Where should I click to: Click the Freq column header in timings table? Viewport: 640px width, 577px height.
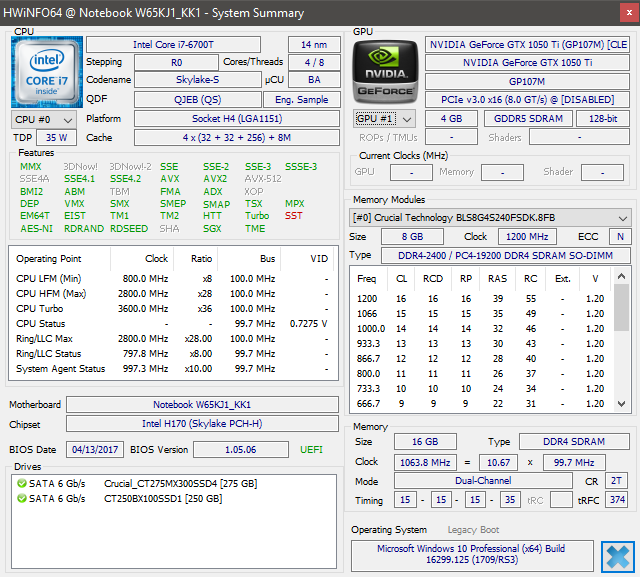point(367,279)
